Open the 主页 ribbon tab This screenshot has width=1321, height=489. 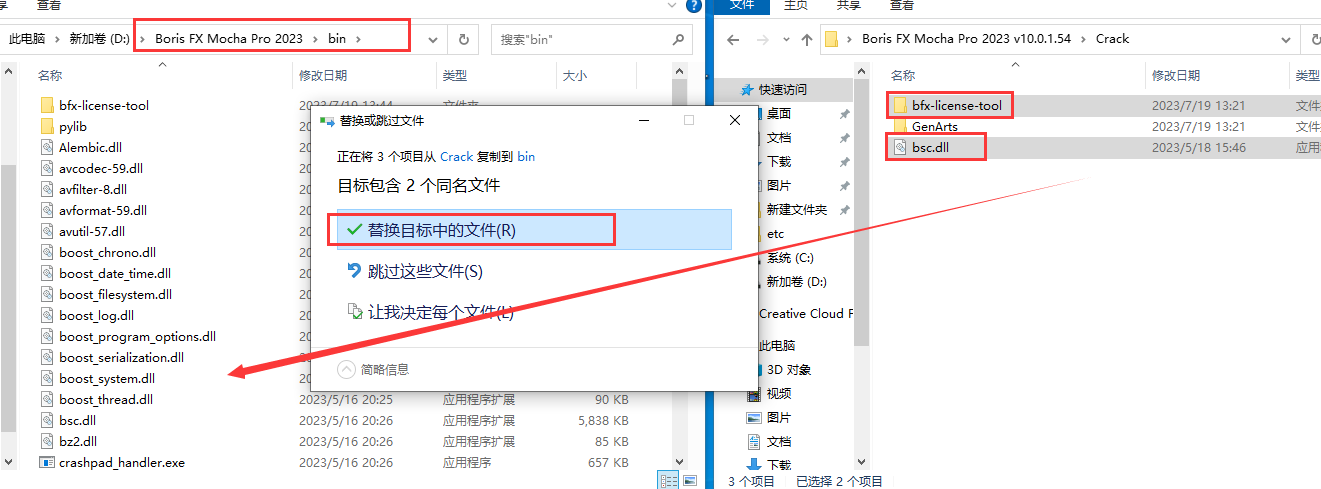point(795,5)
